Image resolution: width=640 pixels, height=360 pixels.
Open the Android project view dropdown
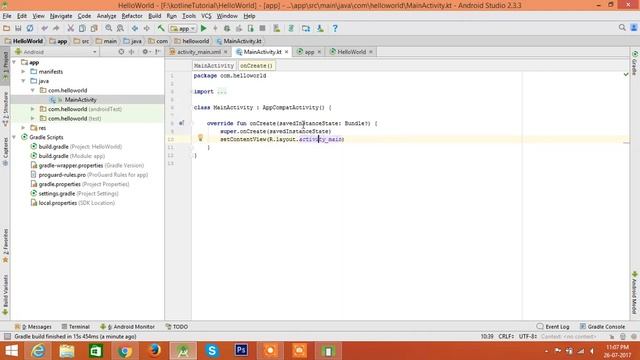click(56, 52)
